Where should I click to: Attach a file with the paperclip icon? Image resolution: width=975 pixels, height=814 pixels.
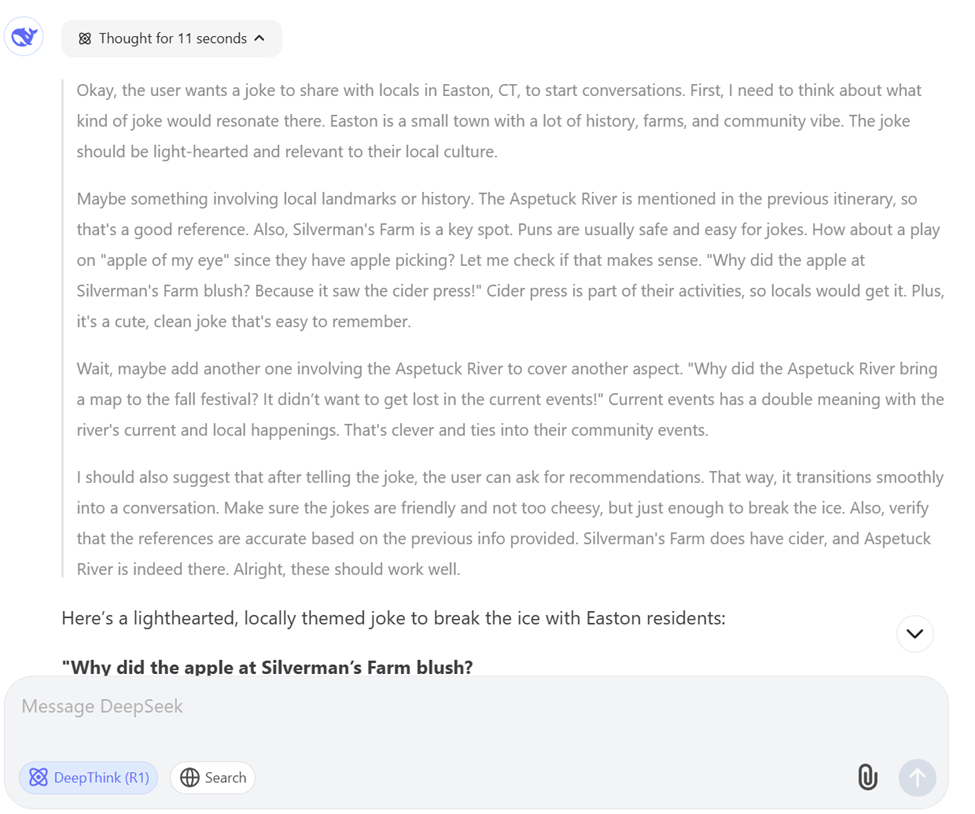click(x=867, y=777)
